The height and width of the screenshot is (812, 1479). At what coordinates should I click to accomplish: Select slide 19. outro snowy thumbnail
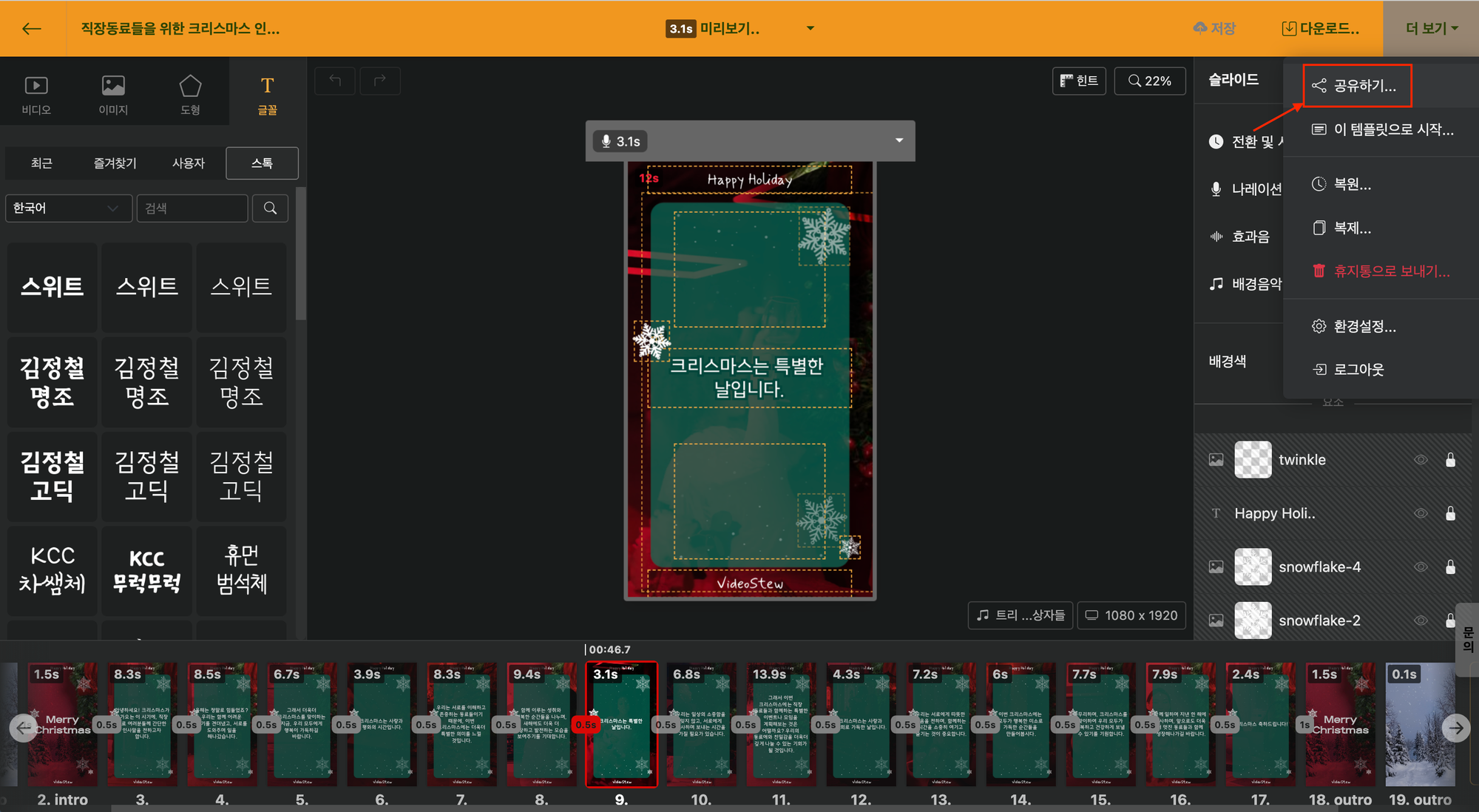click(1420, 725)
